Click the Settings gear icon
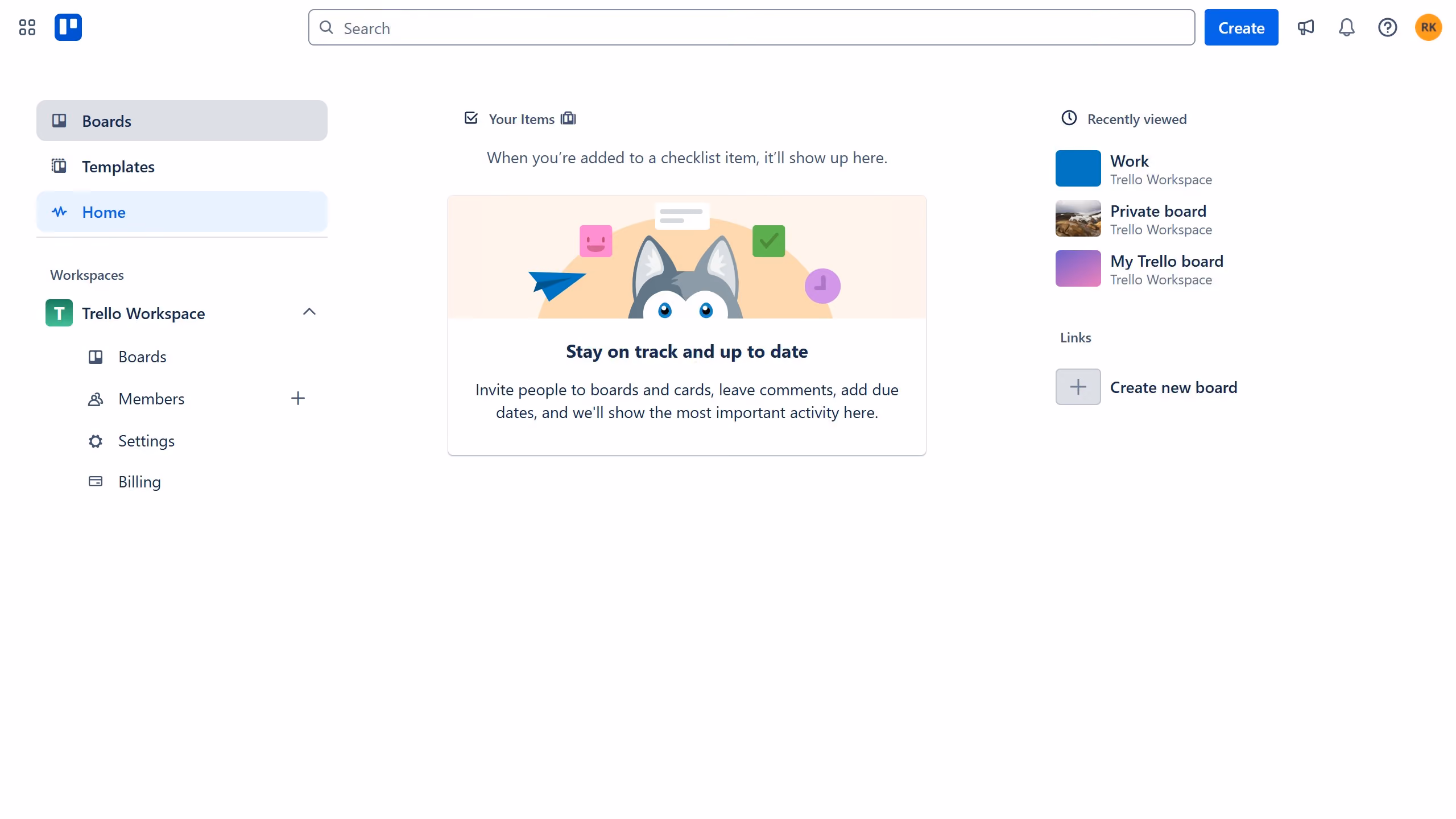Image resolution: width=1456 pixels, height=819 pixels. (96, 441)
